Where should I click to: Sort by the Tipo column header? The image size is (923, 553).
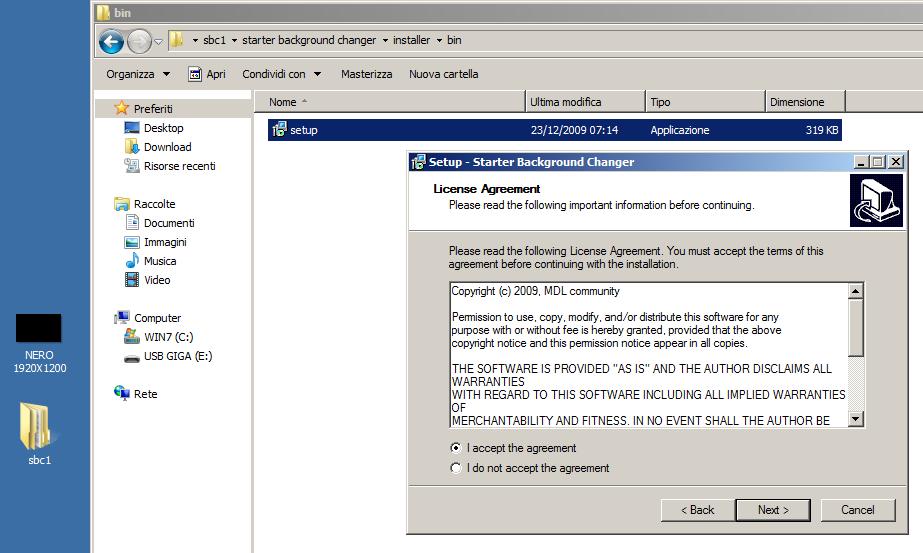(x=705, y=102)
